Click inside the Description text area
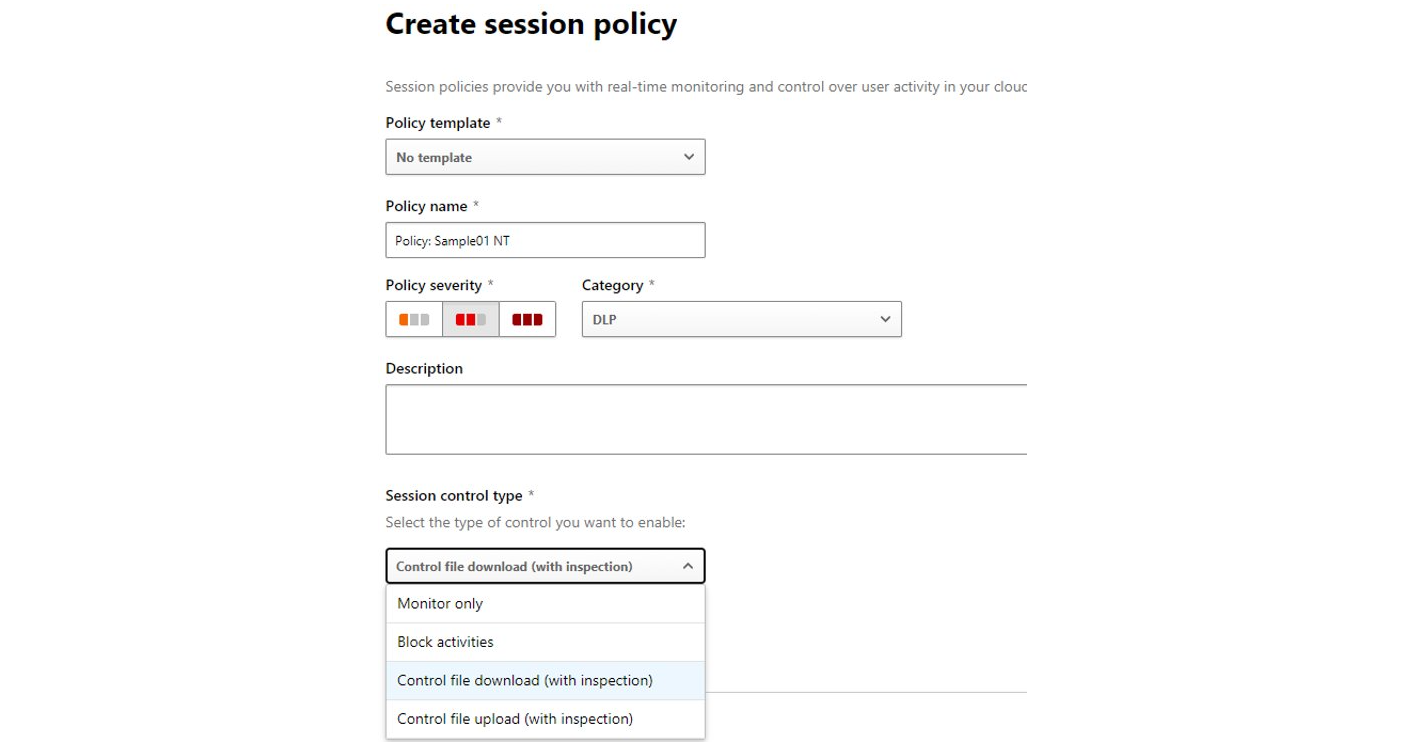 point(705,419)
